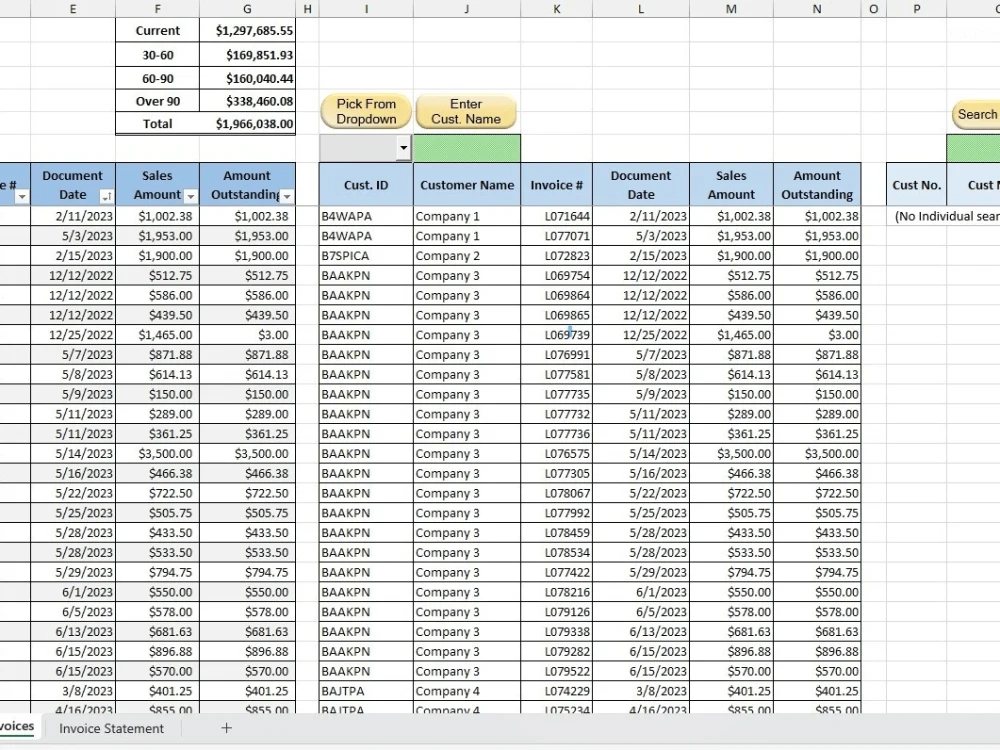Image resolution: width=1000 pixels, height=750 pixels.
Task: Select column G header
Action: click(x=247, y=9)
